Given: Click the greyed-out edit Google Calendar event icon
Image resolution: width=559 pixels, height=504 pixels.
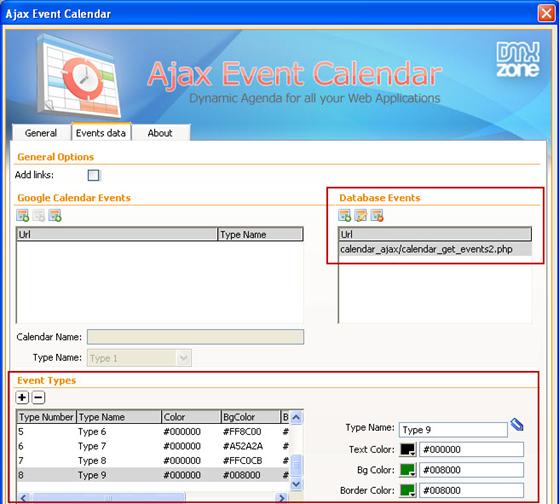Looking at the screenshot, I should [x=39, y=216].
